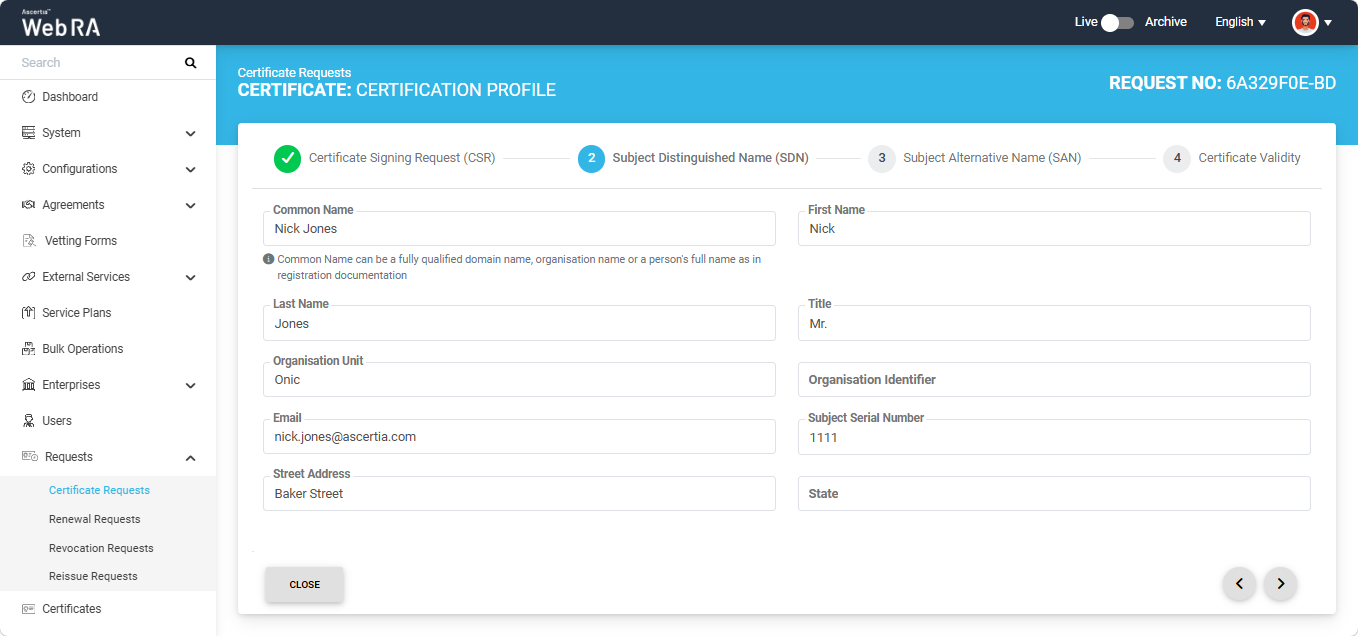This screenshot has height=636, width=1358.
Task: Expand the Agreements chevron
Action: [191, 206]
